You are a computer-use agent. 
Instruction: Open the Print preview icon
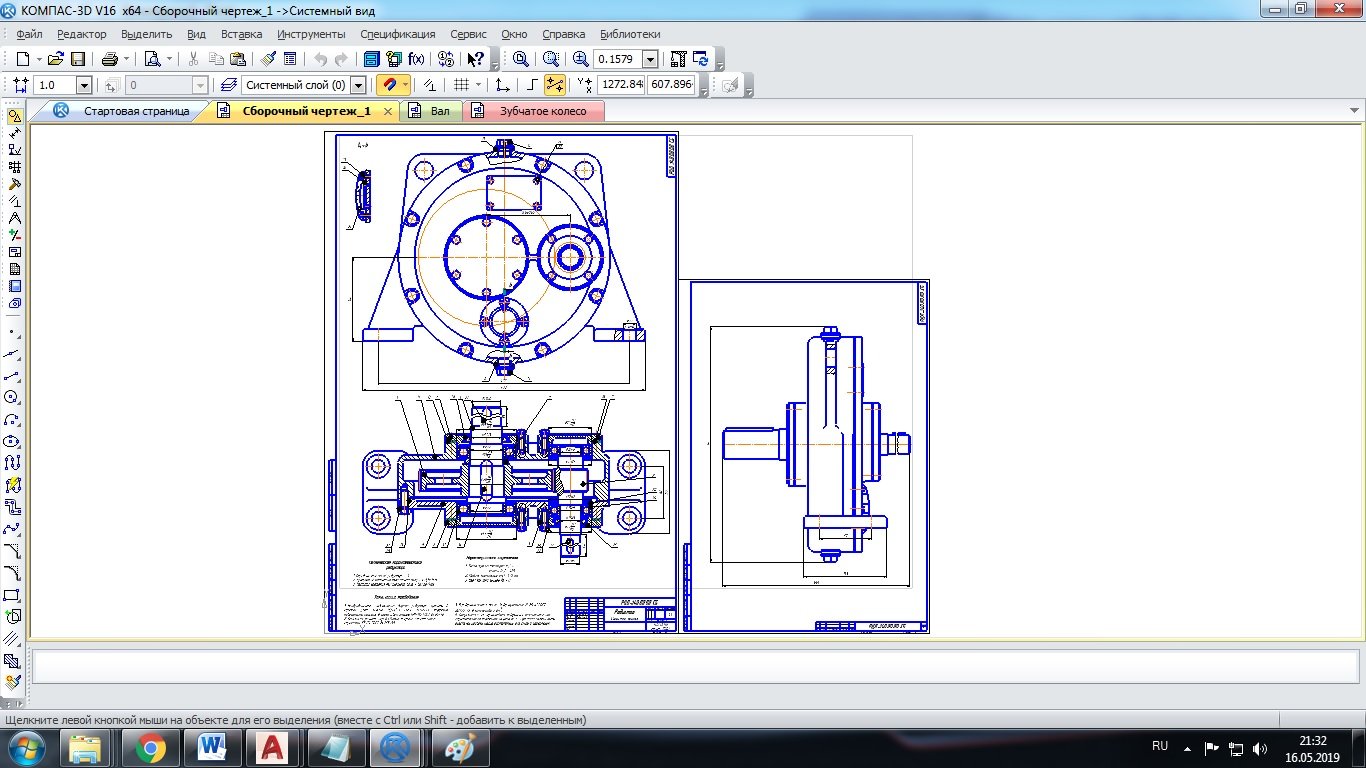tap(152, 59)
